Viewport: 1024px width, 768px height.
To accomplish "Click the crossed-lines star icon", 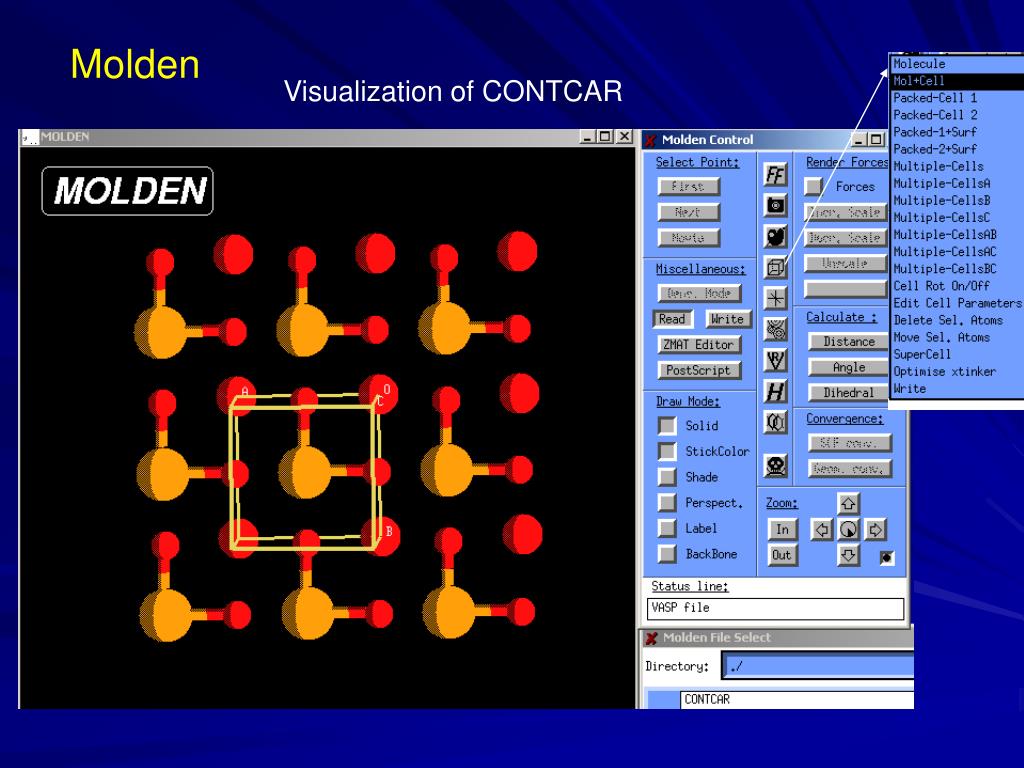I will (x=775, y=298).
